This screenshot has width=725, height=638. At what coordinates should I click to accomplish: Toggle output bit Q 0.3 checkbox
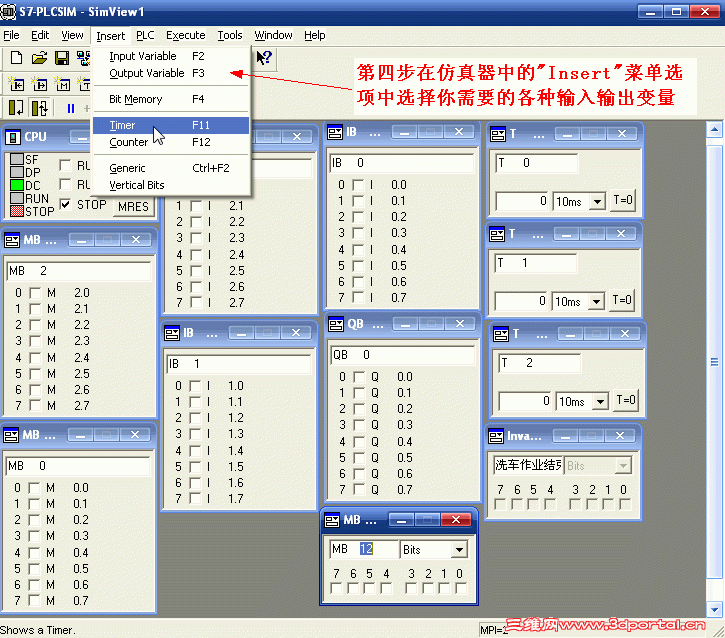click(x=359, y=425)
